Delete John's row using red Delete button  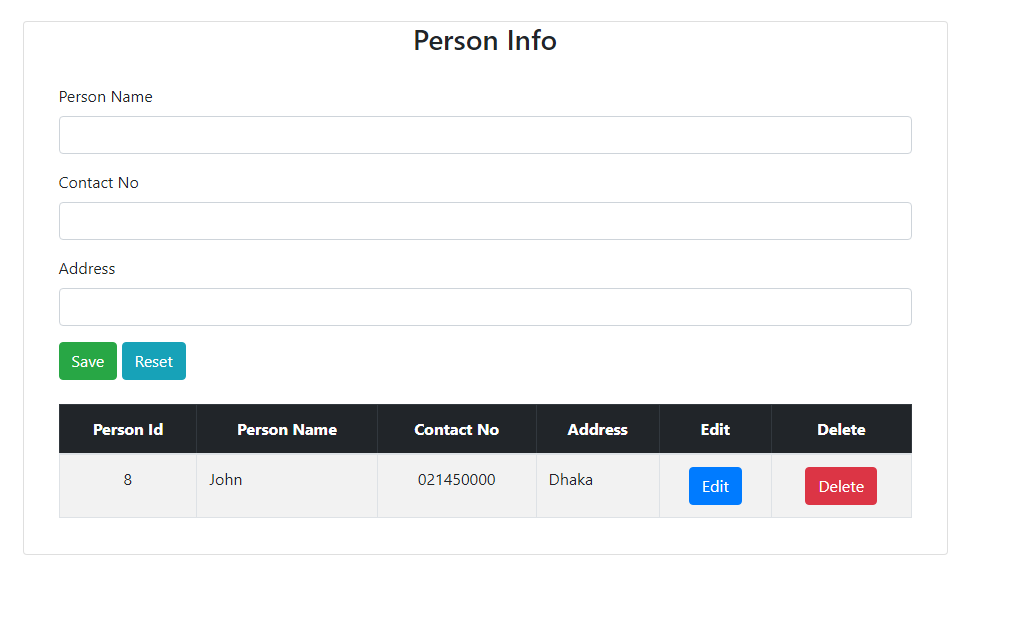(x=841, y=486)
